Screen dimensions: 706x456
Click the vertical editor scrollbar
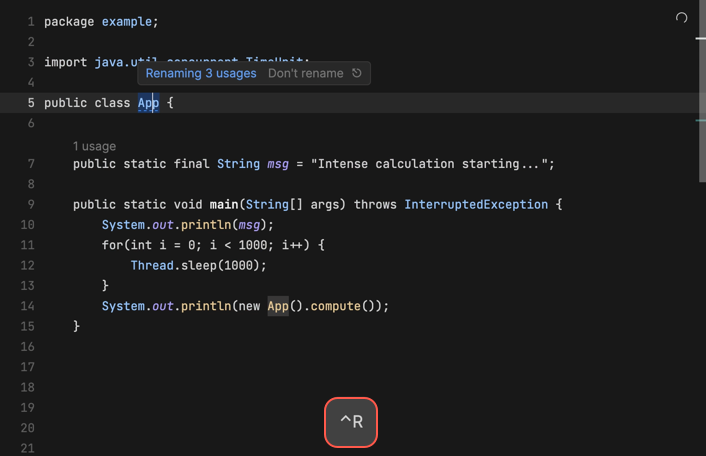click(701, 100)
